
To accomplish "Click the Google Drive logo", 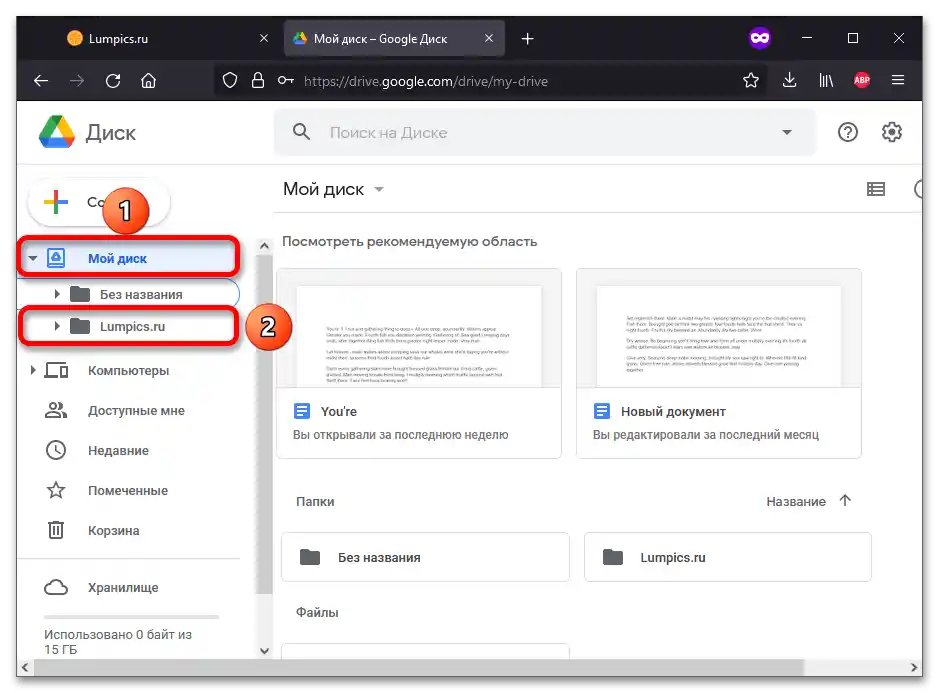I will [57, 132].
